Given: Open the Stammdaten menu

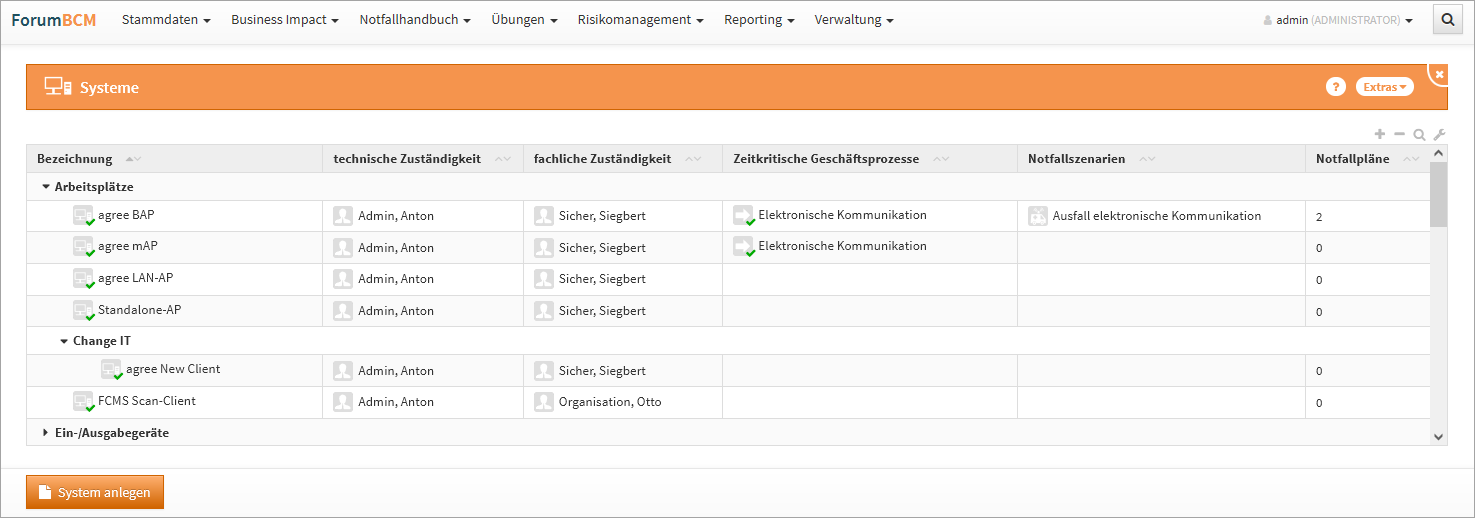Looking at the screenshot, I should pyautogui.click(x=166, y=20).
